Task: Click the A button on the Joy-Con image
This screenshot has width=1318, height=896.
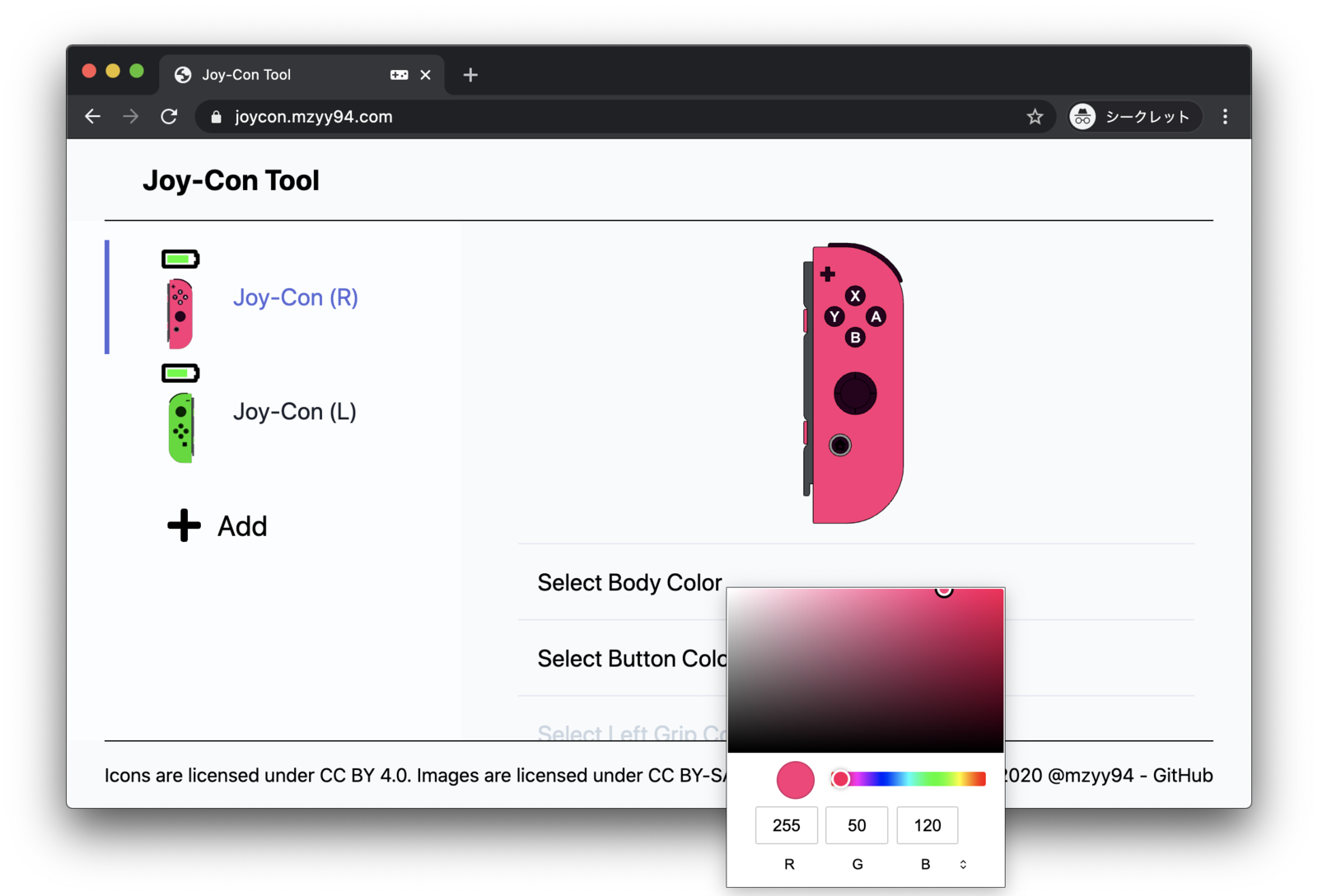Action: click(876, 316)
